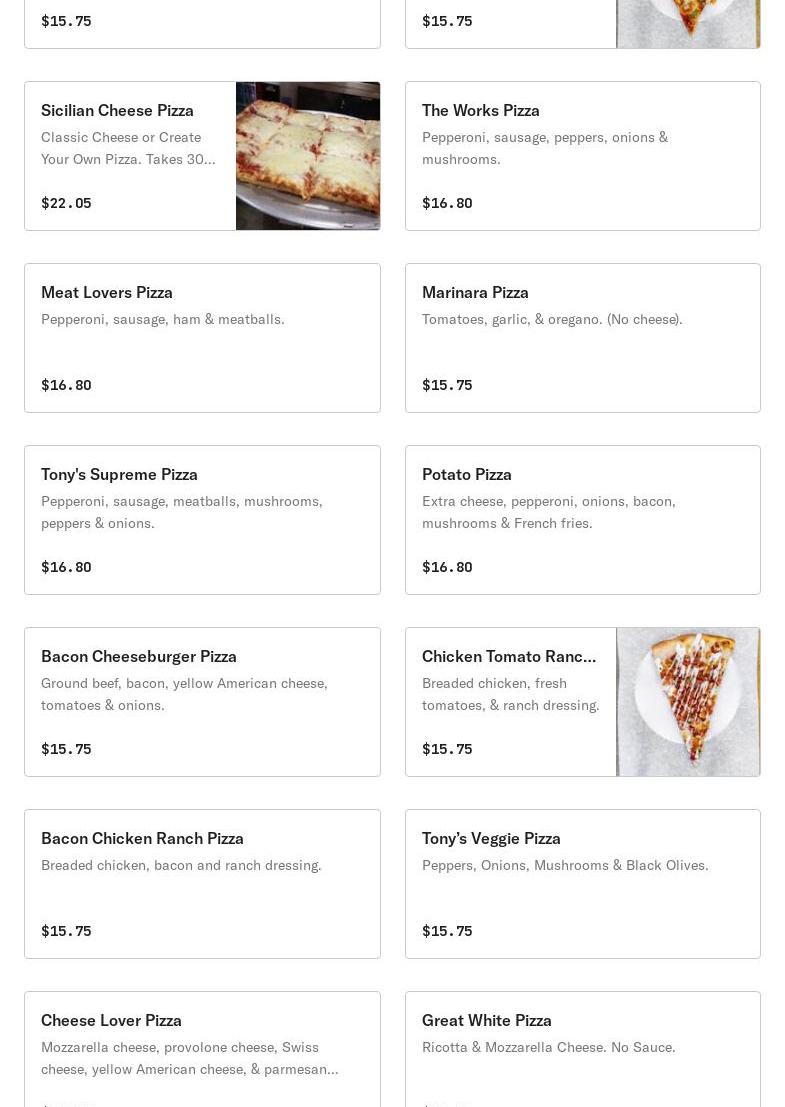Image resolution: width=785 pixels, height=1107 pixels.
Task: Choose the Meat Lovers Pizza card
Action: pos(202,338)
